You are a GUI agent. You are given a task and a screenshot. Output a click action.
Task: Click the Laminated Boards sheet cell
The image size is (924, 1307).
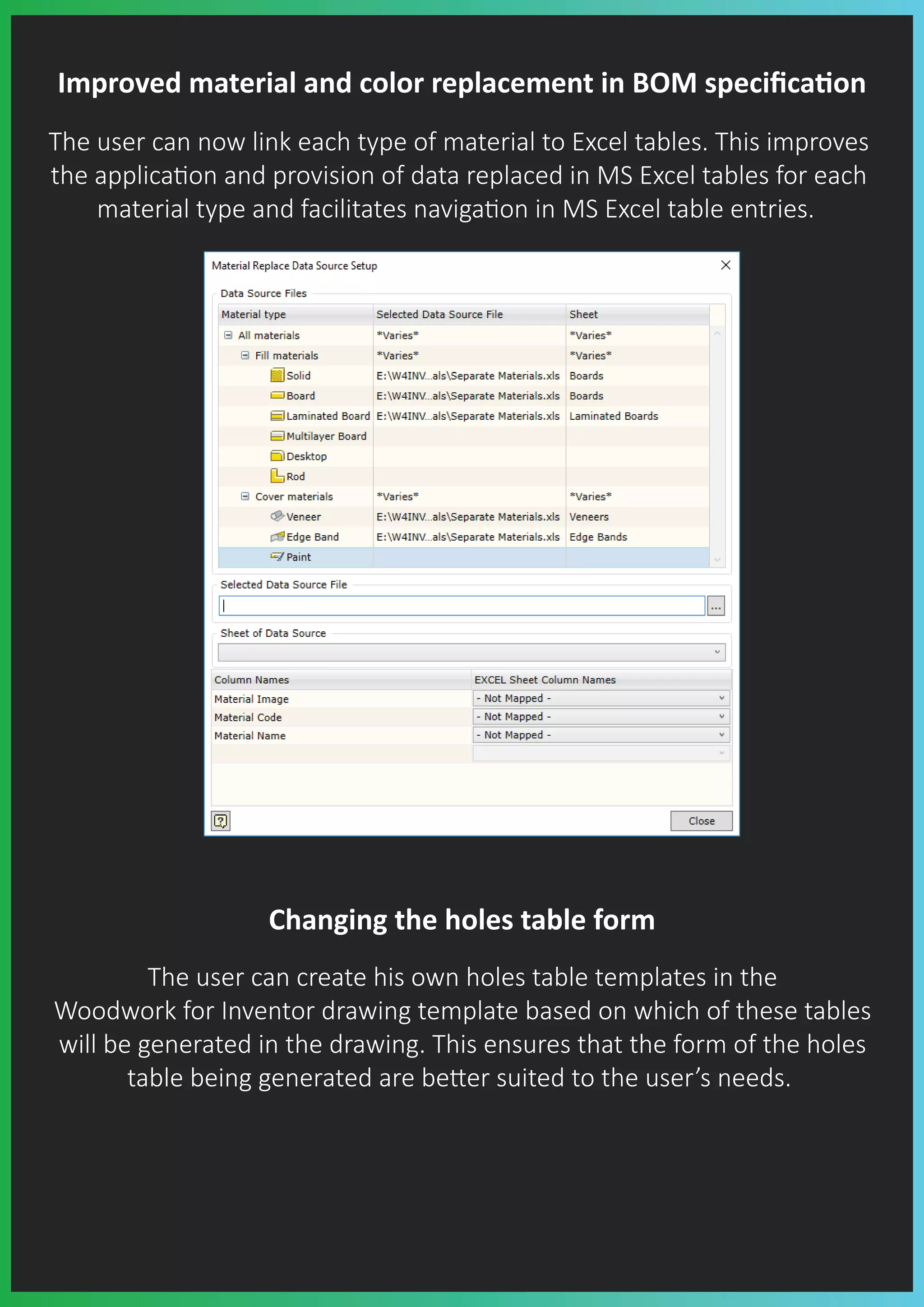(637, 416)
